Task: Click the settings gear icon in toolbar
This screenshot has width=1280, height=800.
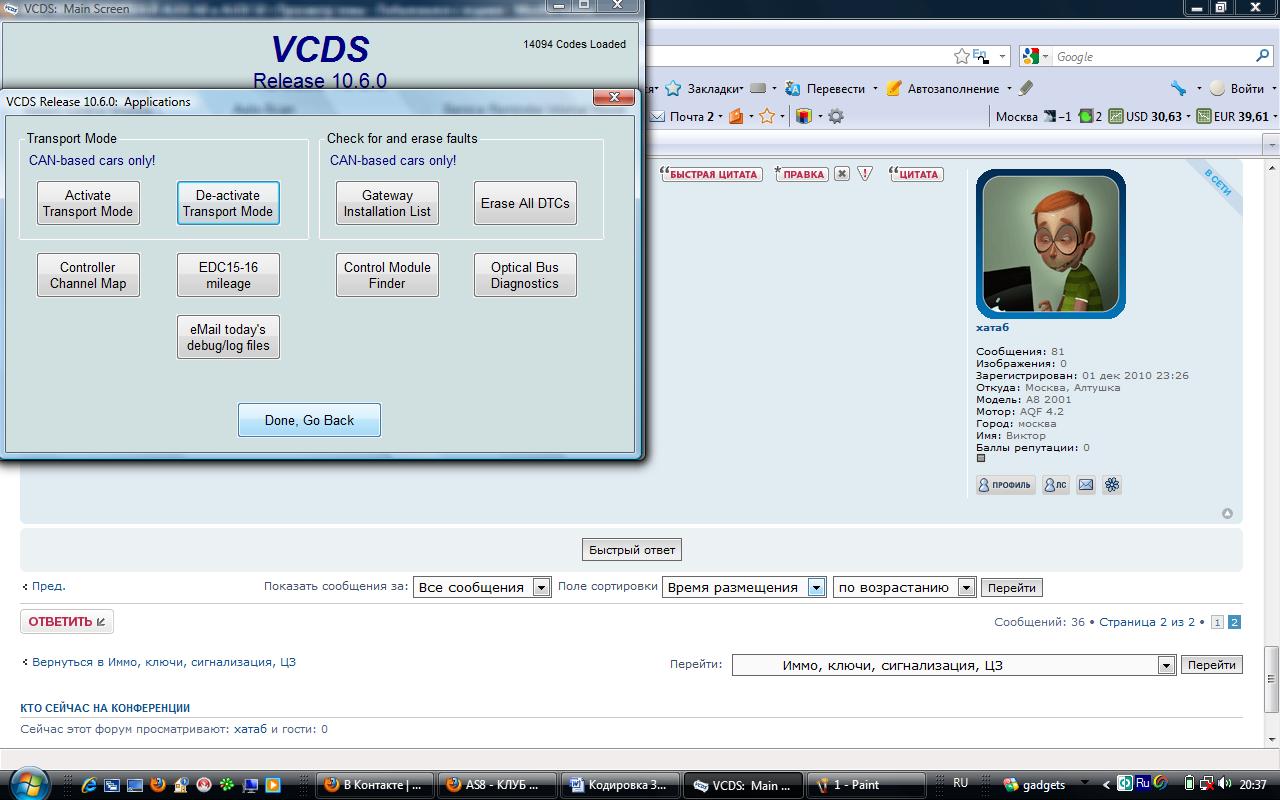Action: [x=836, y=116]
